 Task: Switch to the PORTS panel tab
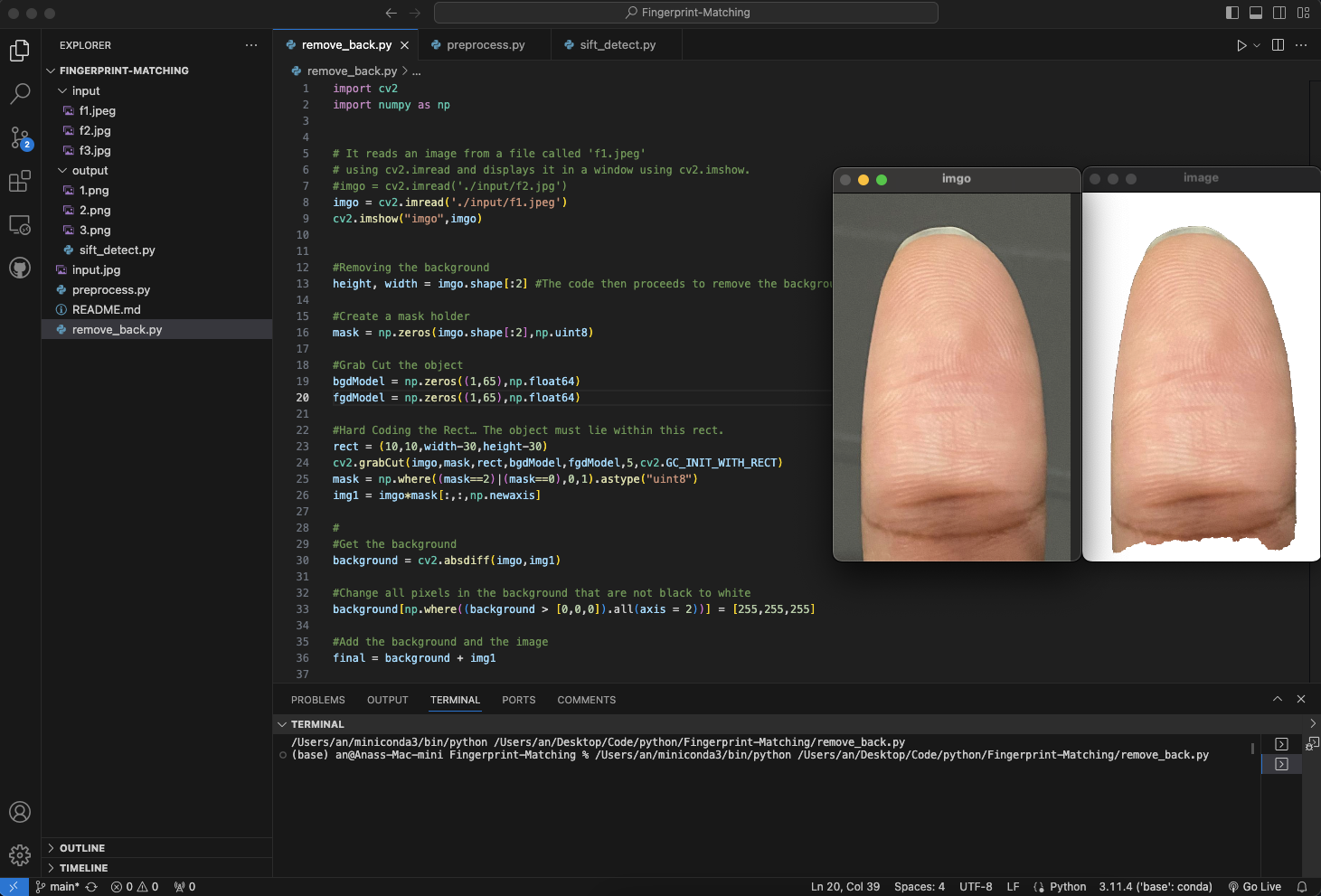[x=519, y=700]
